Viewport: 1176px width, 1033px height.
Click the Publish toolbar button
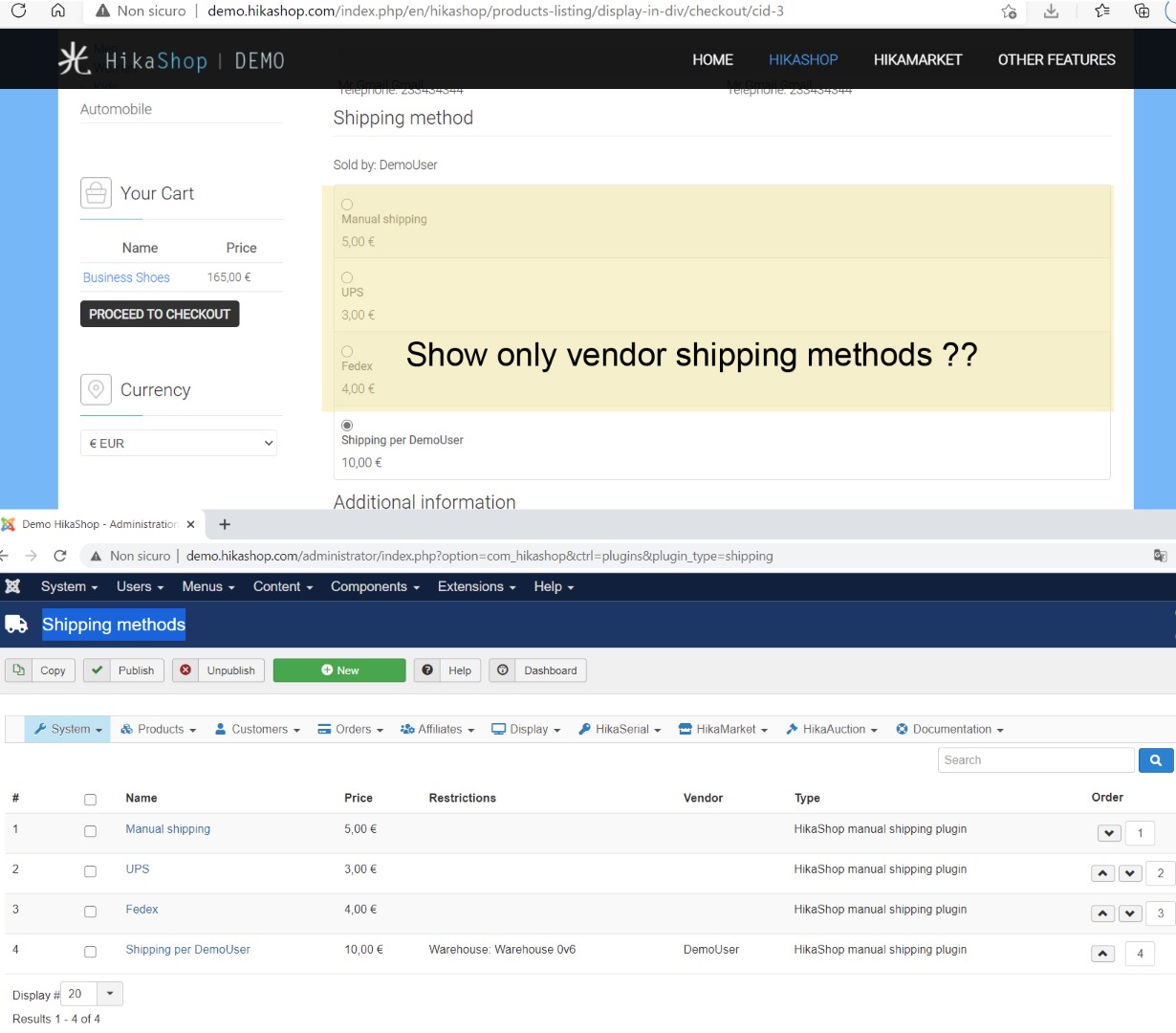123,670
